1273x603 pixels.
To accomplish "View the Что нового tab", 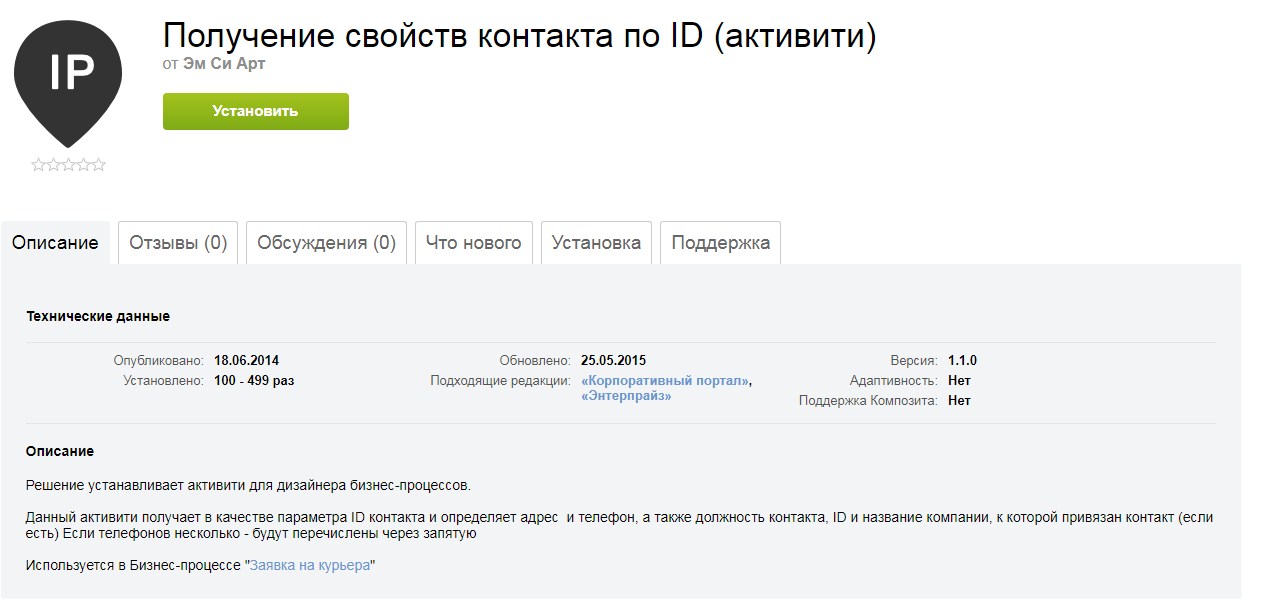I will click(x=473, y=242).
